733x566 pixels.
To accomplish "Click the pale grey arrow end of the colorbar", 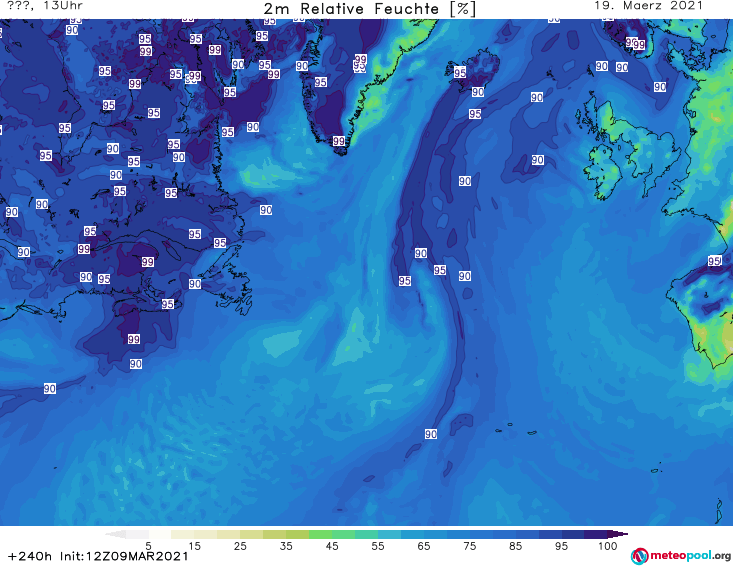I will 116,534.
